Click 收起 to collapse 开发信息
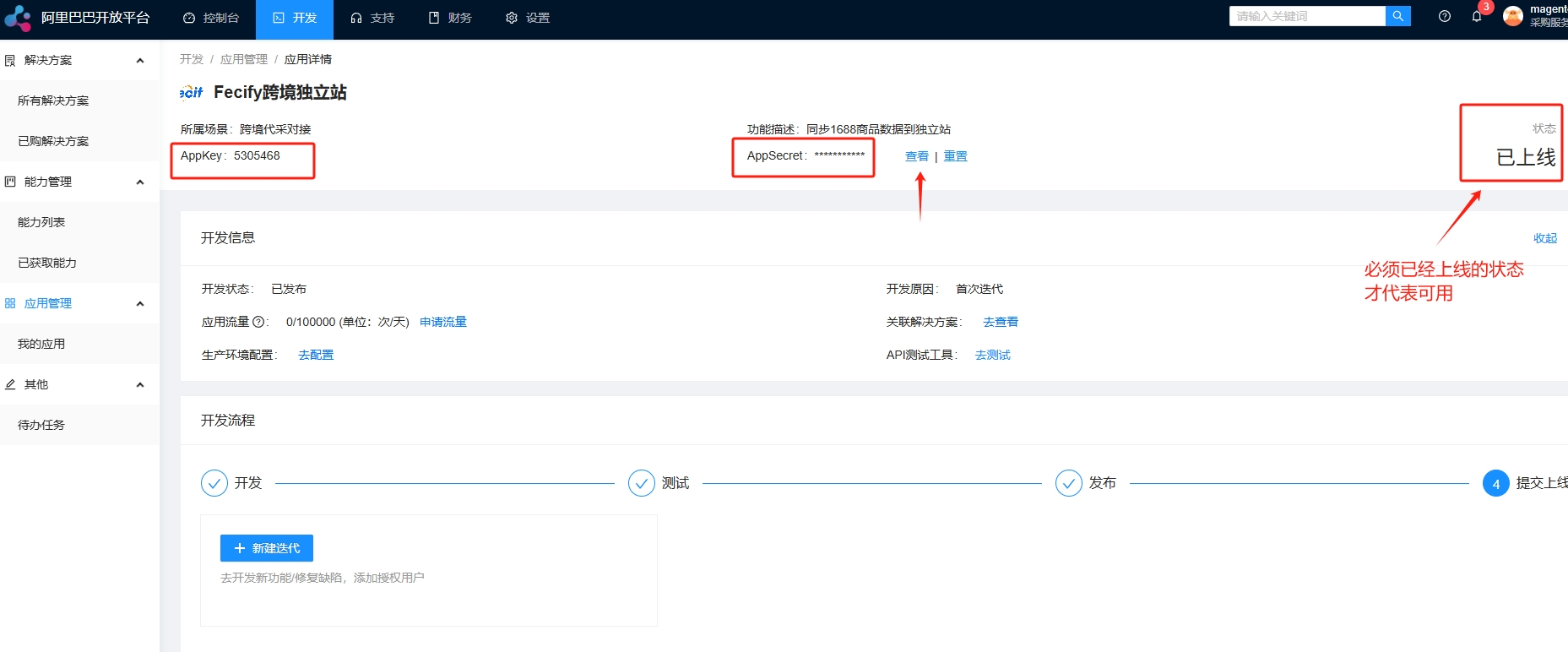 point(1544,238)
